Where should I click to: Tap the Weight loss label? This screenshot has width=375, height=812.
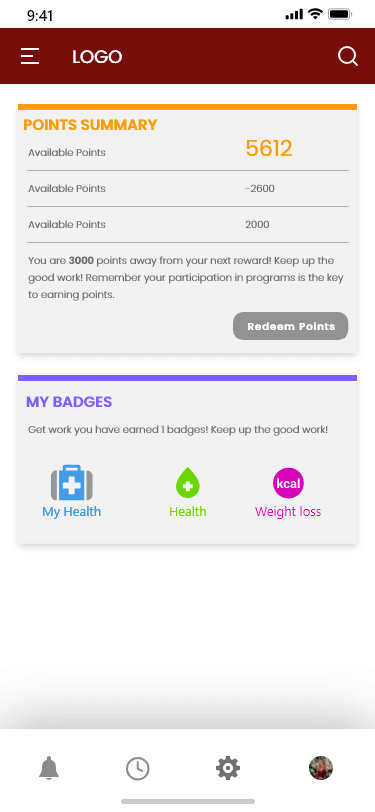click(x=288, y=512)
